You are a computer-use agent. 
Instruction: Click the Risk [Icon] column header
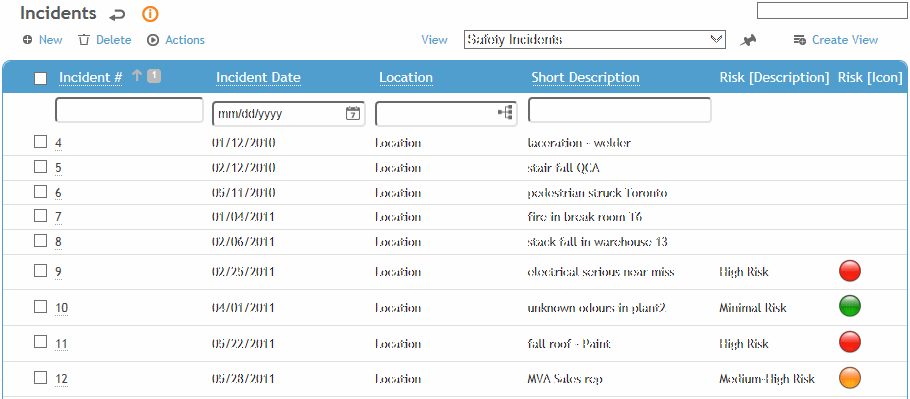pyautogui.click(x=870, y=77)
